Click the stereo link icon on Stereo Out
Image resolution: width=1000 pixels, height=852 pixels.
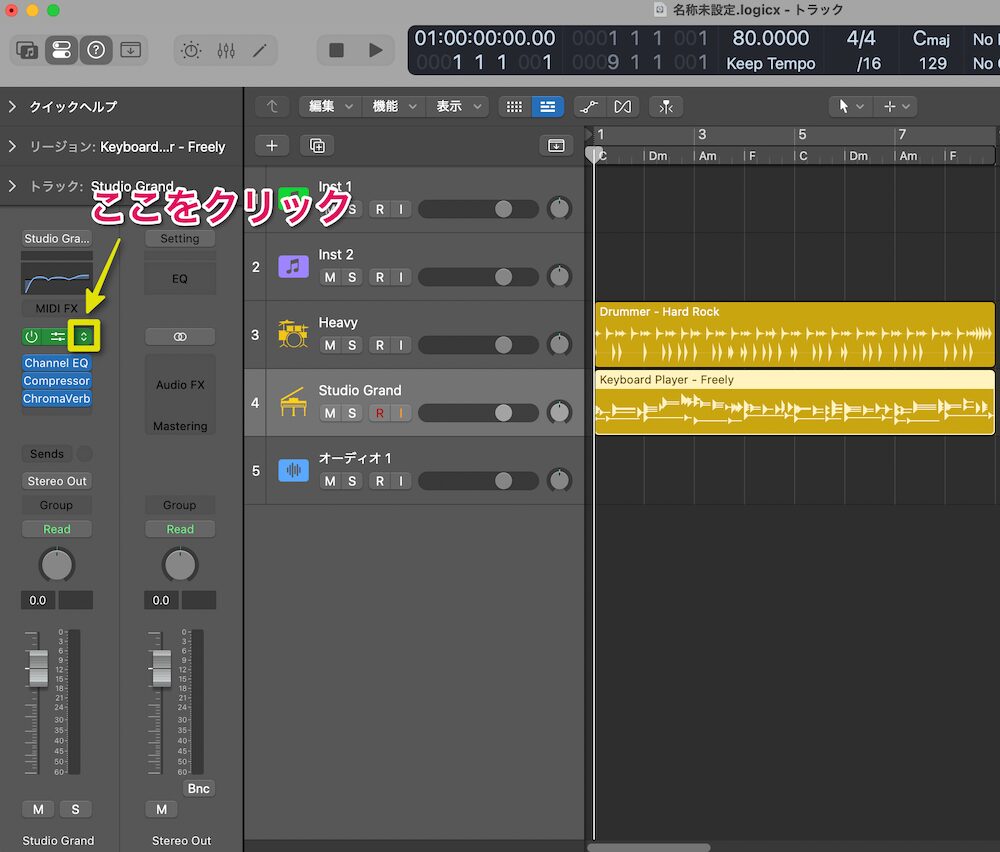pos(180,336)
